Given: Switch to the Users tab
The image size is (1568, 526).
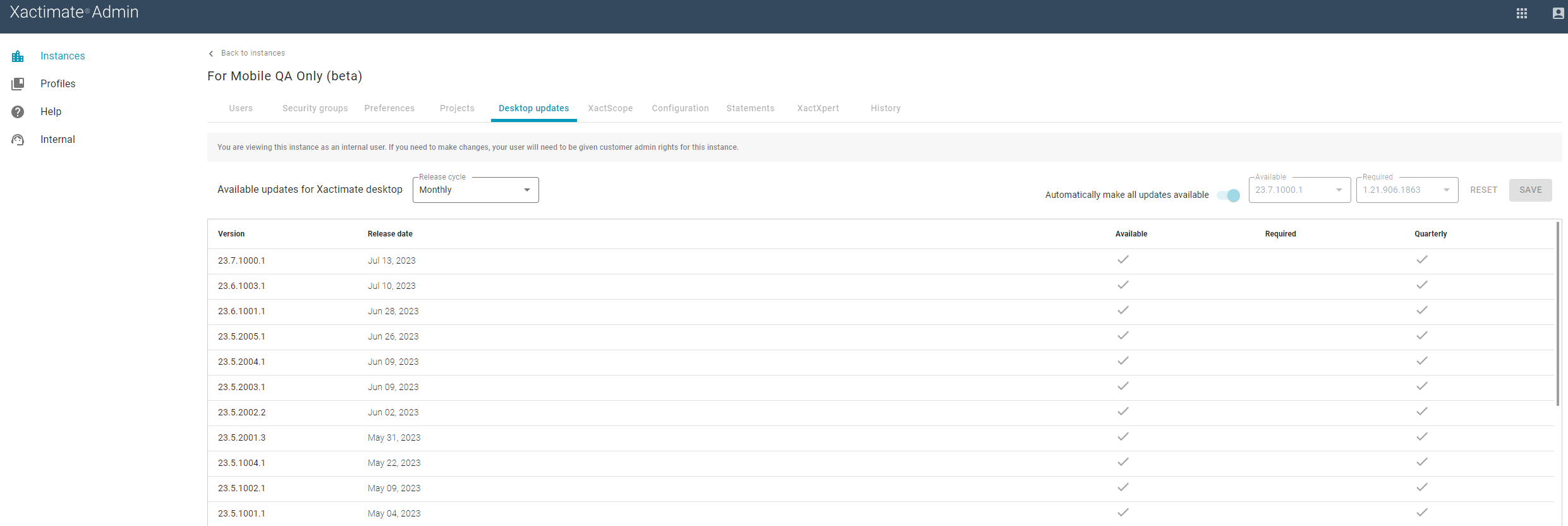Looking at the screenshot, I should [241, 108].
